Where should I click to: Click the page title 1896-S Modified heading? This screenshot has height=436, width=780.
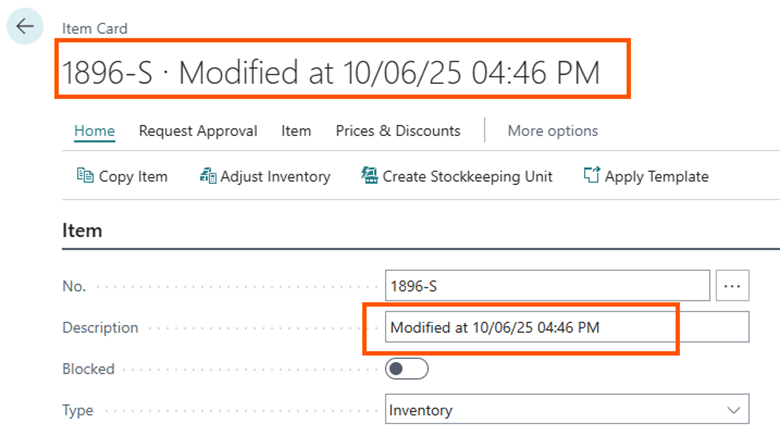click(332, 73)
